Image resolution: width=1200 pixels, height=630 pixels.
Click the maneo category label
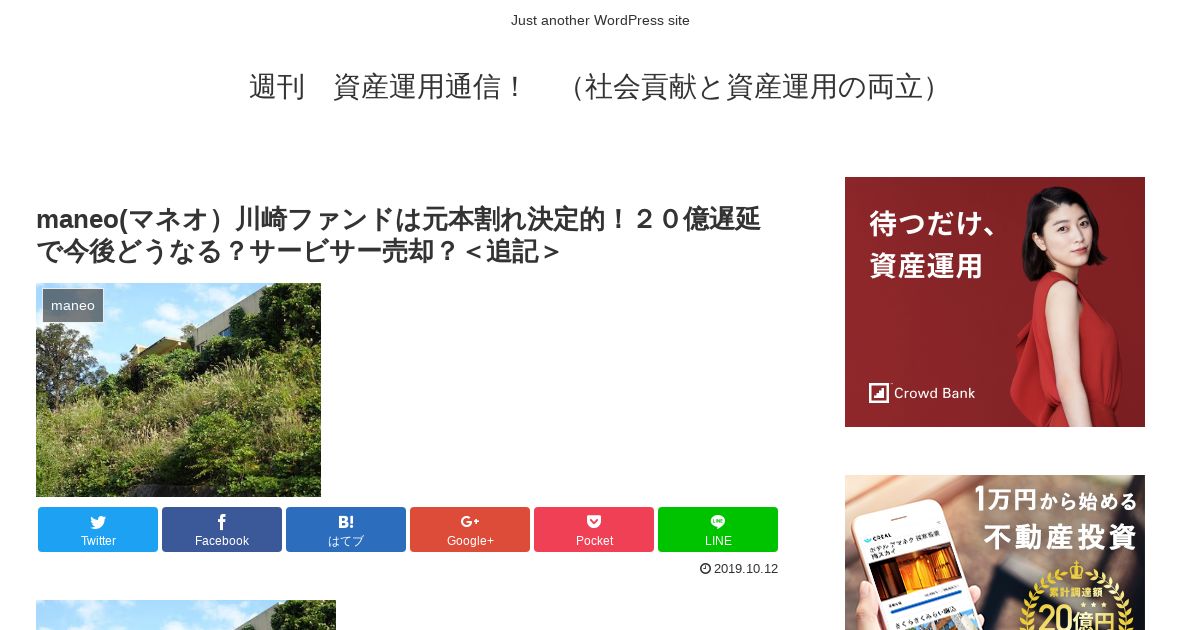click(73, 305)
